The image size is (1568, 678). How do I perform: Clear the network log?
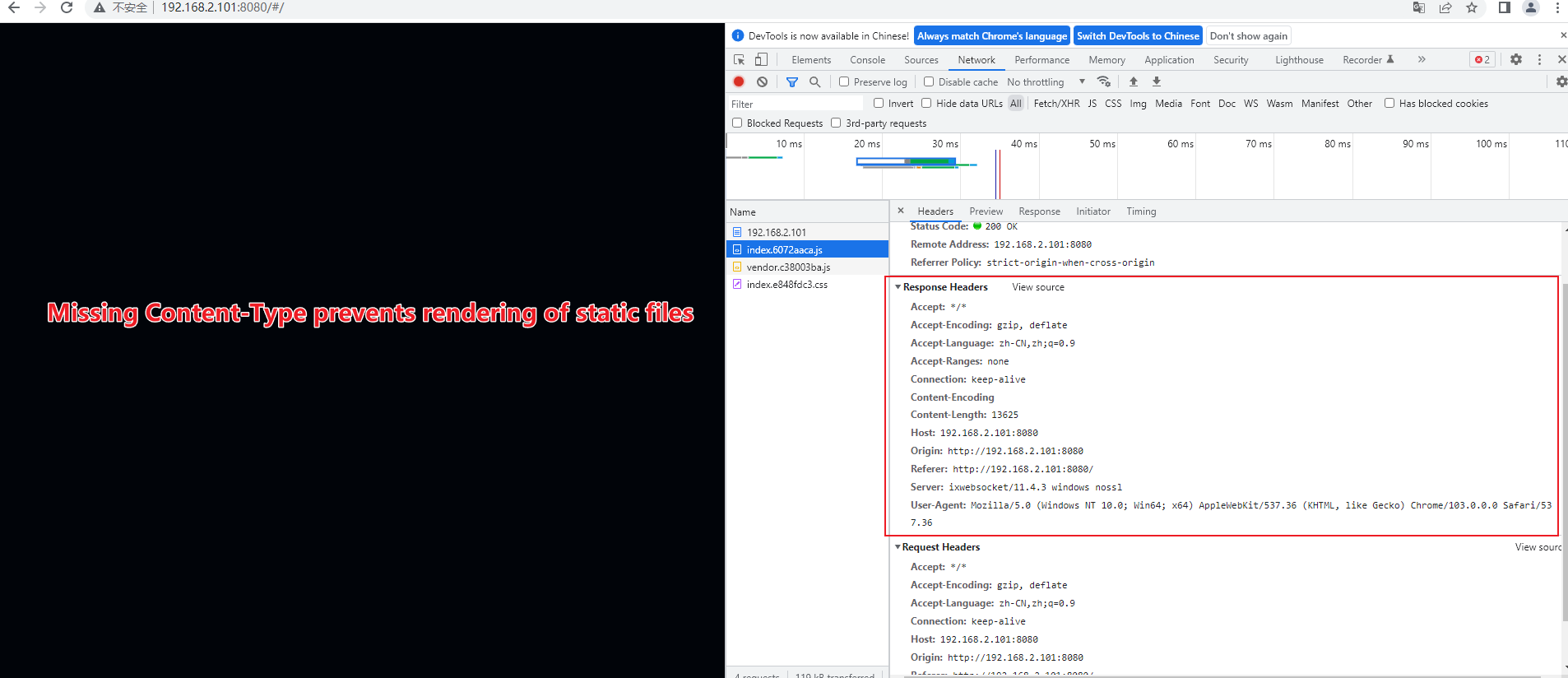click(763, 81)
